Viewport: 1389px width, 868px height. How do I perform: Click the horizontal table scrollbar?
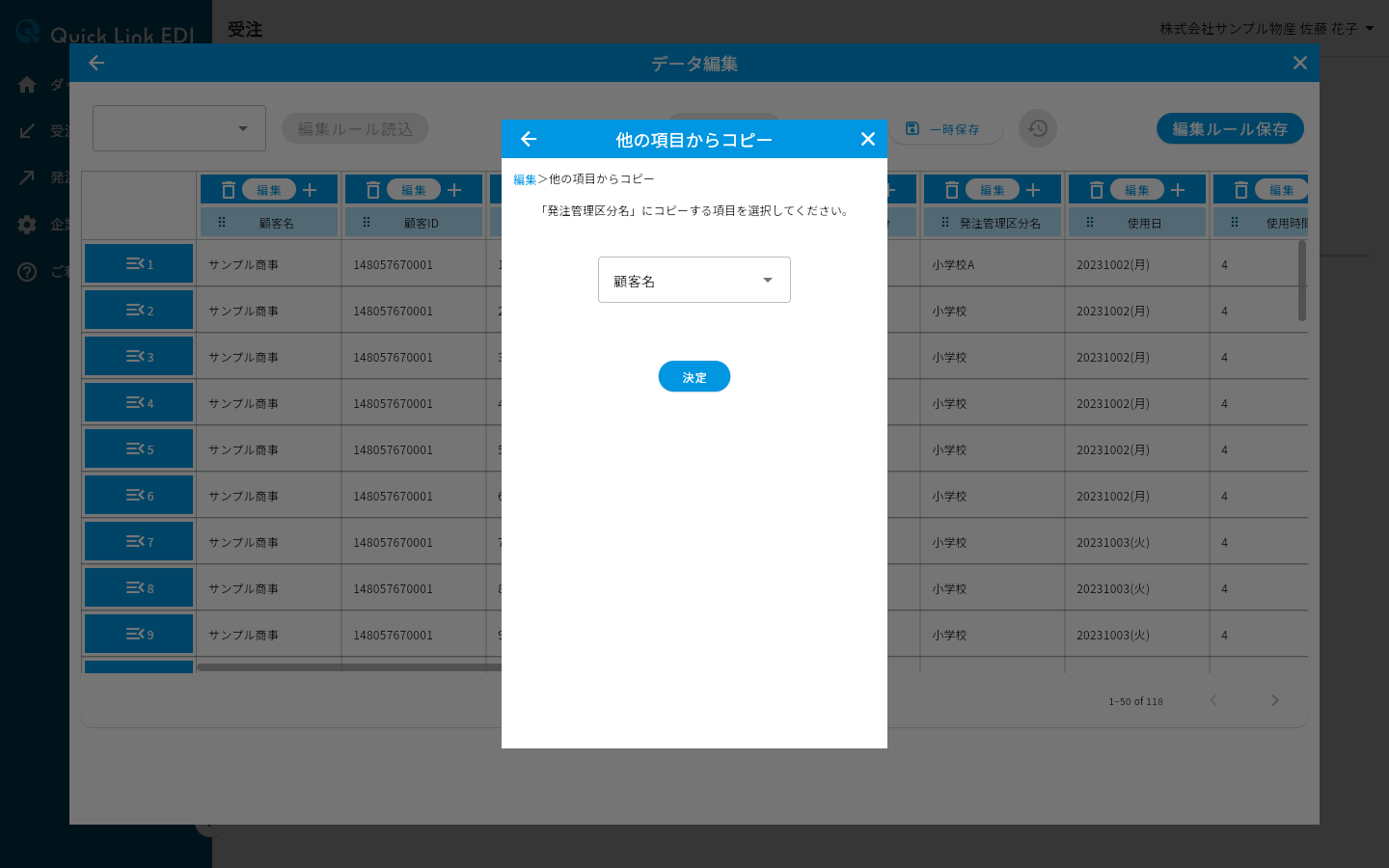(349, 666)
